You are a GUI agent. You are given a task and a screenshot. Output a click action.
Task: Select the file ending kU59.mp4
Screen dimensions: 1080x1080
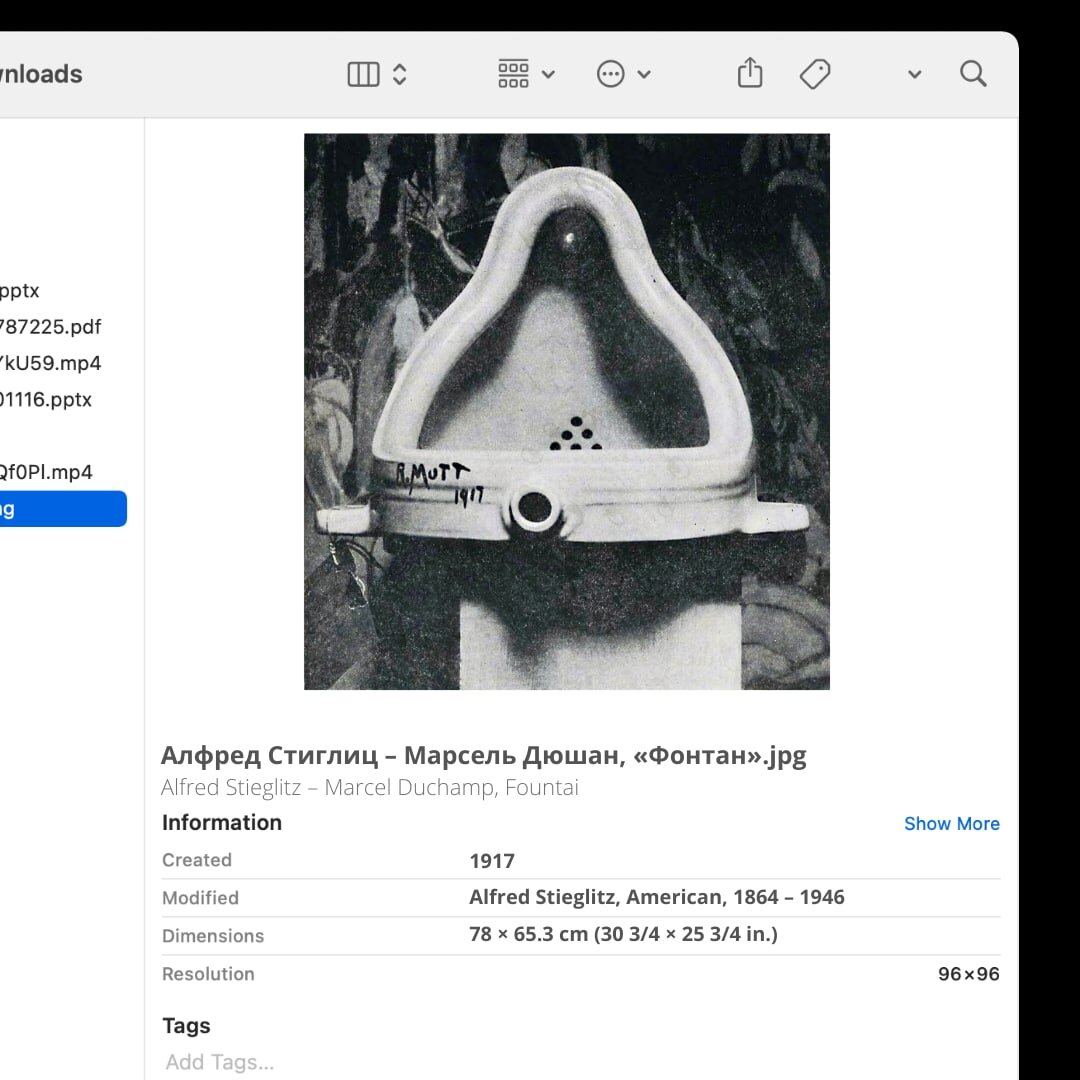pos(50,363)
